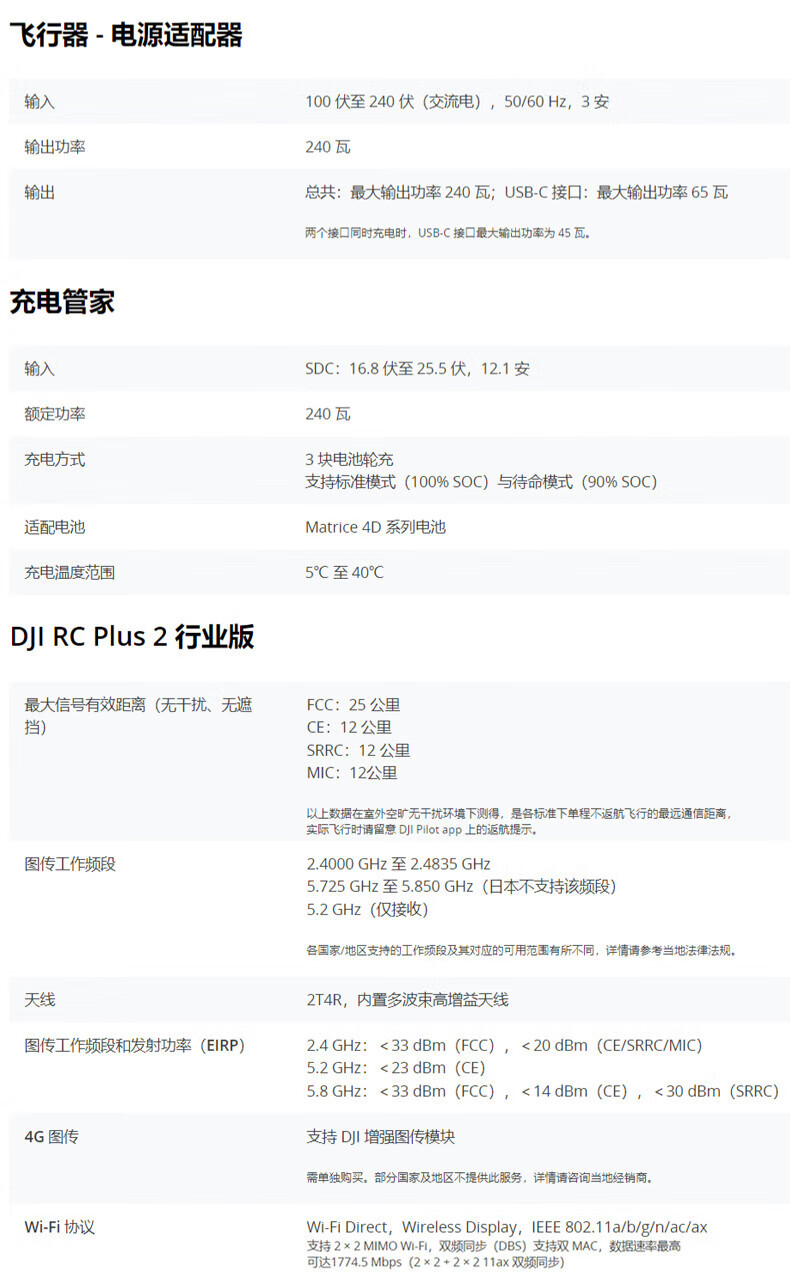Click the EIRP line starting '2.4 GHz：＜33 dBm'

505,1046
